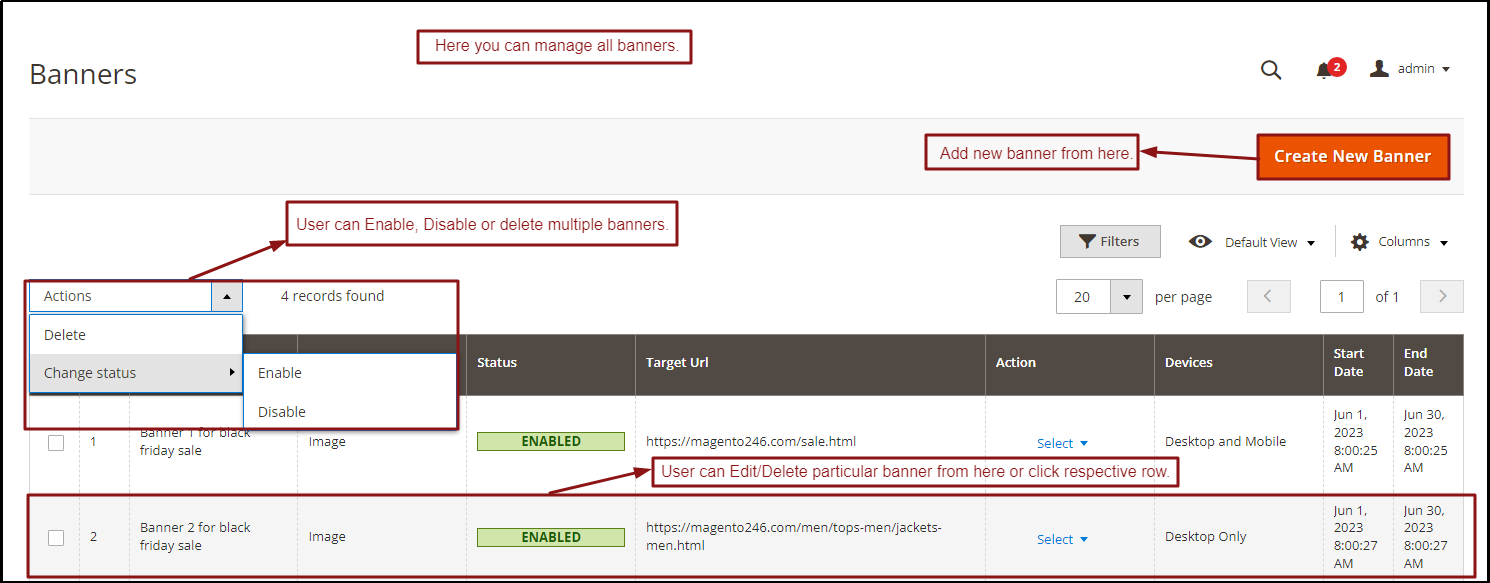1490x583 pixels.
Task: Click the Columns gear icon
Action: pos(1359,241)
